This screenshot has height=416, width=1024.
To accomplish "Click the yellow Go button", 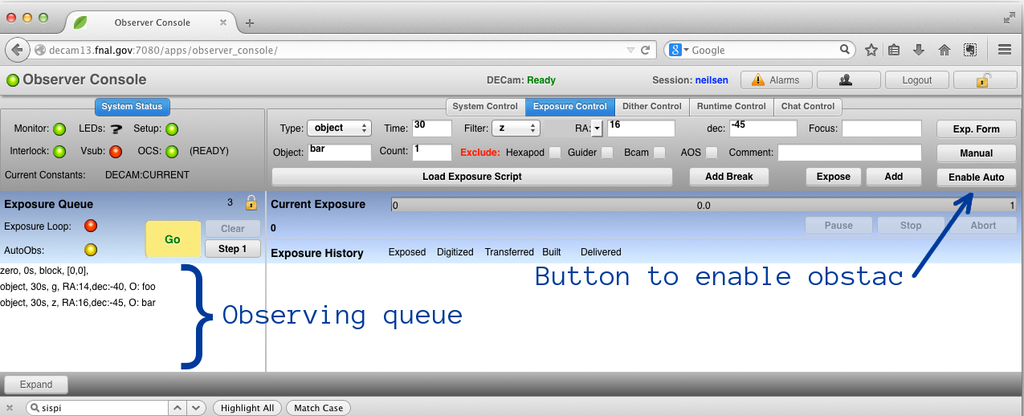I will click(x=172, y=240).
